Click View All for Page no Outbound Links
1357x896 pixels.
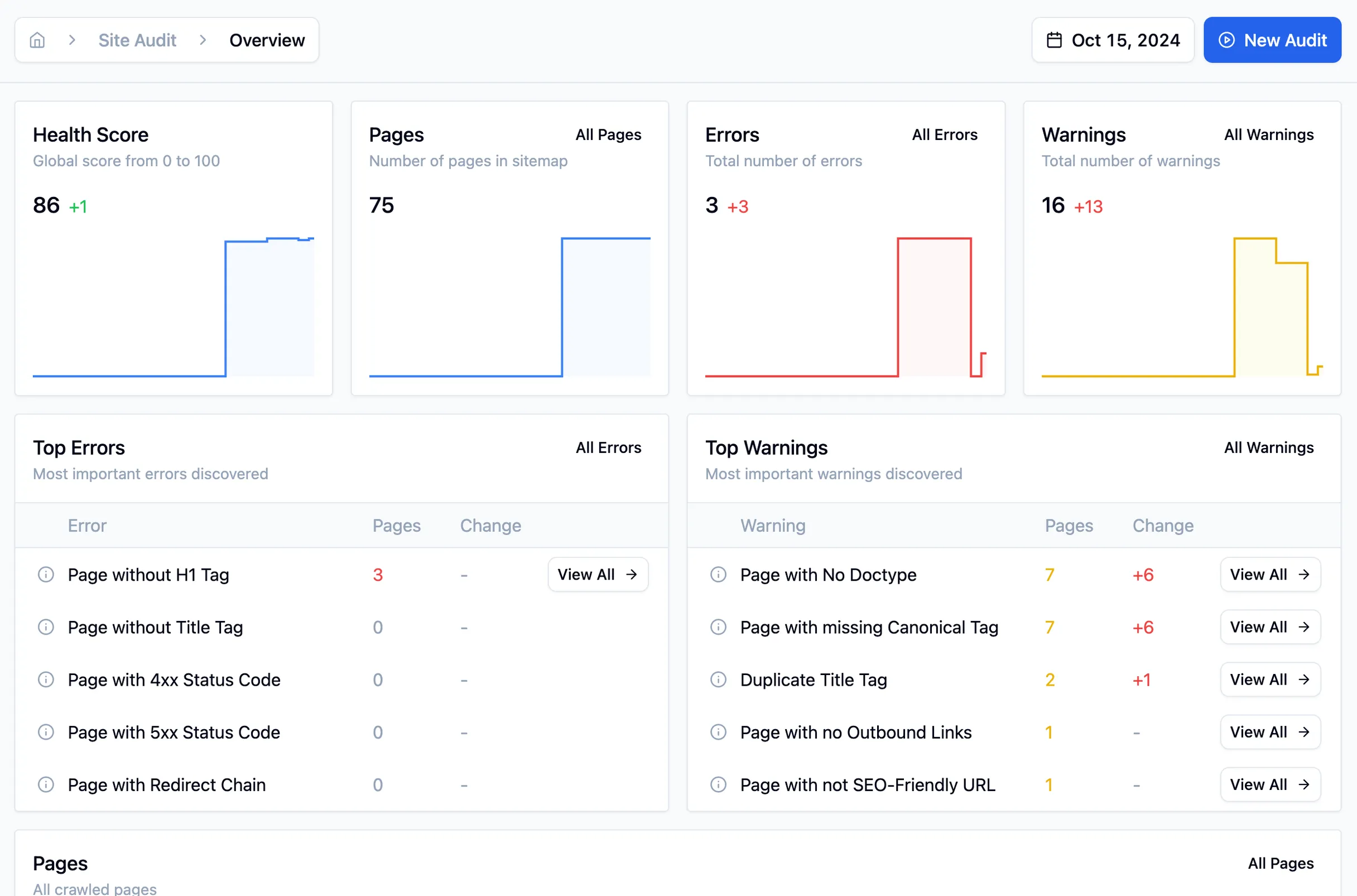click(x=1270, y=732)
